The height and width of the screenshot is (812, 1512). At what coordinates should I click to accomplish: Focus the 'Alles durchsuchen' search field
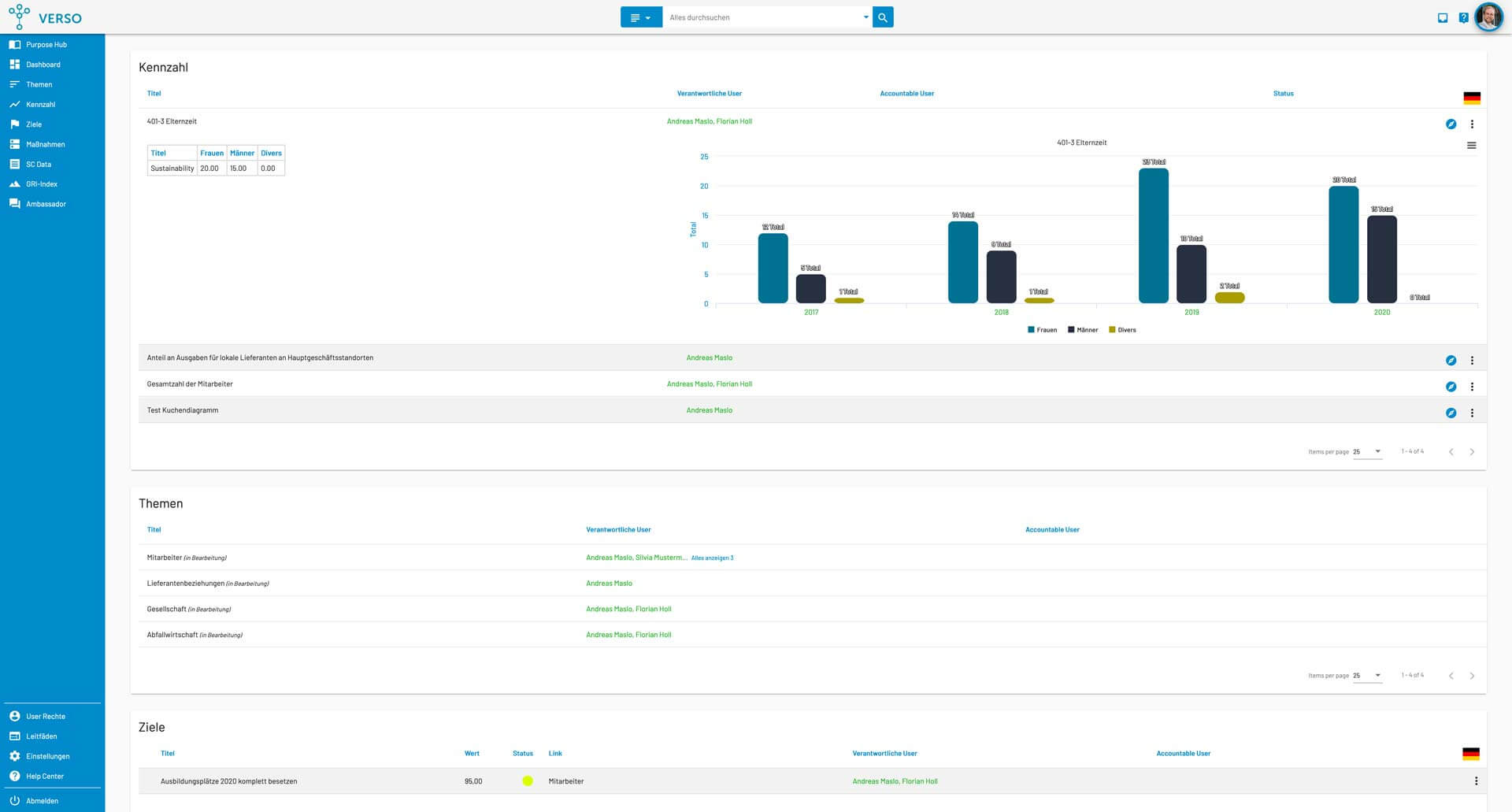pyautogui.click(x=762, y=17)
